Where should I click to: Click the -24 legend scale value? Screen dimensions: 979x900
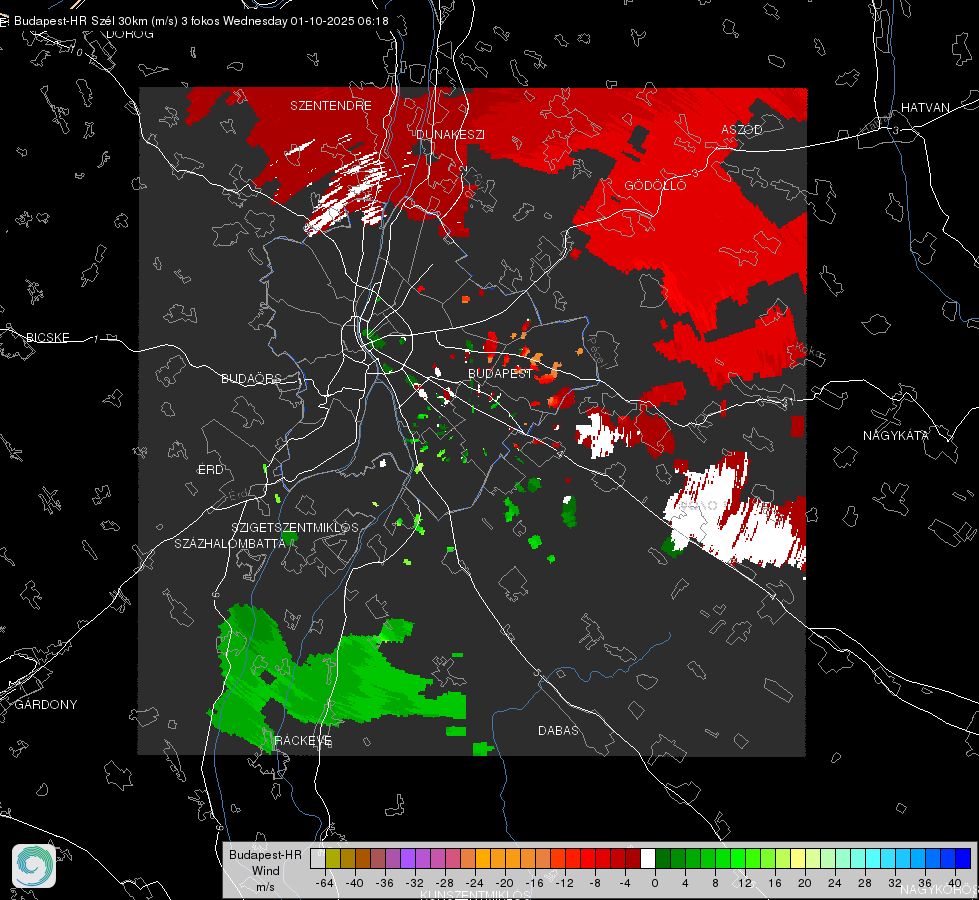point(475,883)
